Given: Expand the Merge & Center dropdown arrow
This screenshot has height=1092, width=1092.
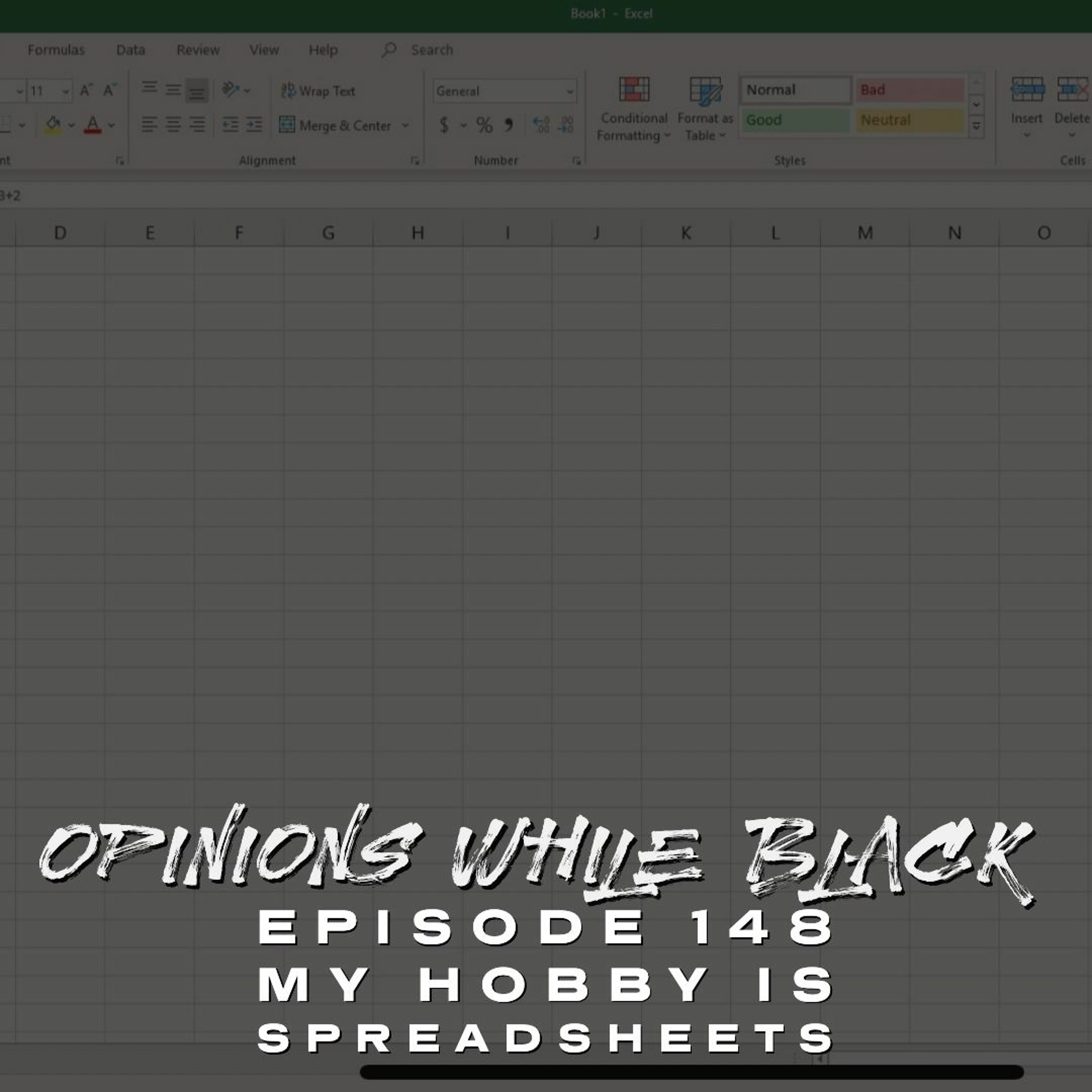Looking at the screenshot, I should [405, 126].
